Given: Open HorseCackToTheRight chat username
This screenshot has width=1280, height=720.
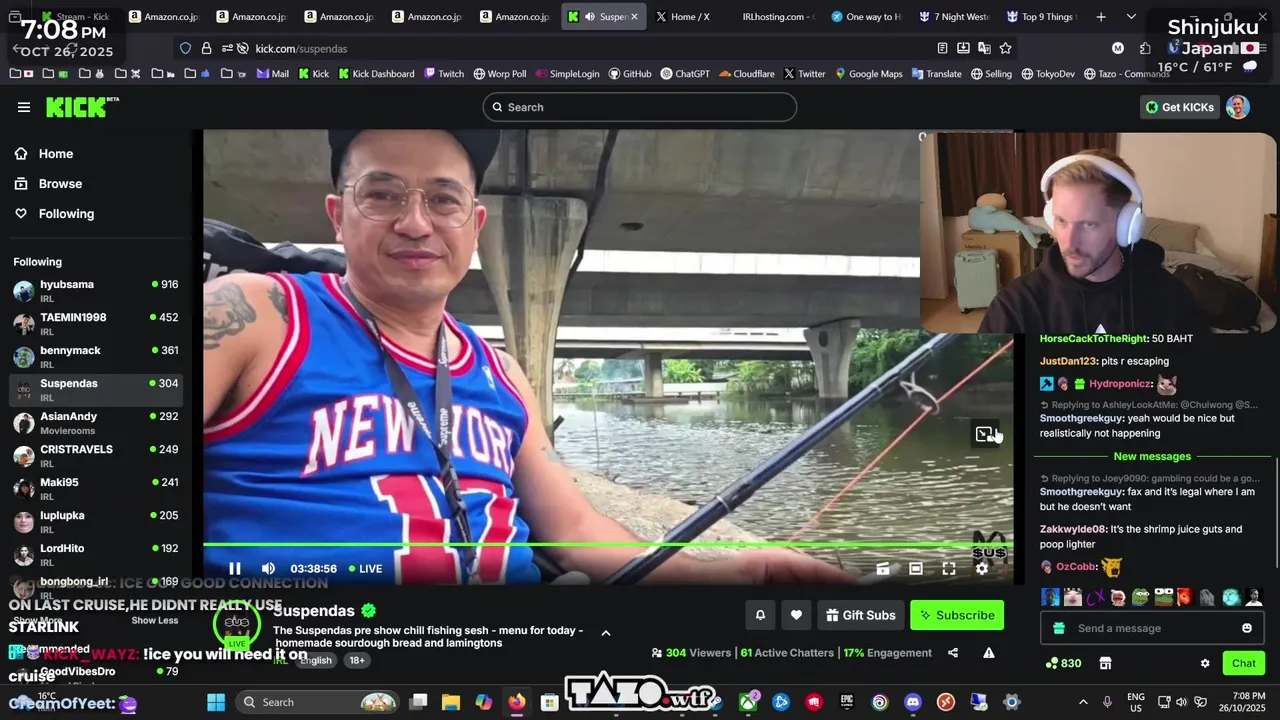Looking at the screenshot, I should point(1093,339).
